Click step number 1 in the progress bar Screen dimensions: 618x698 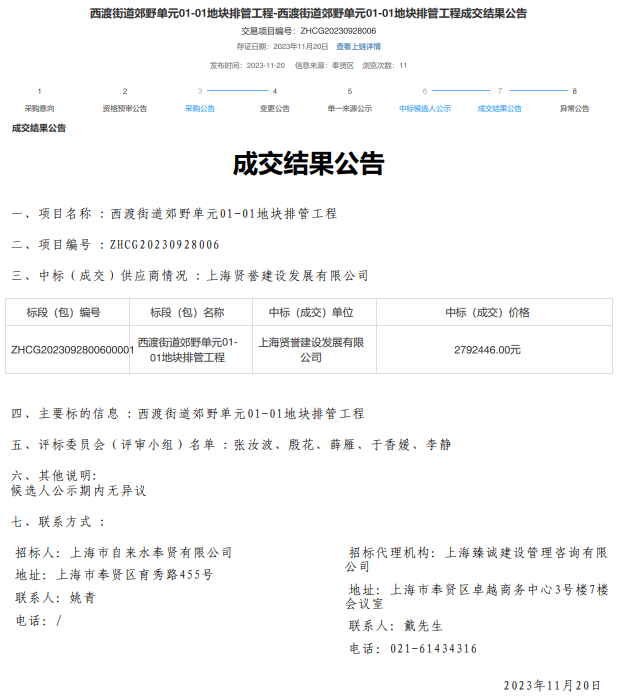coord(40,91)
